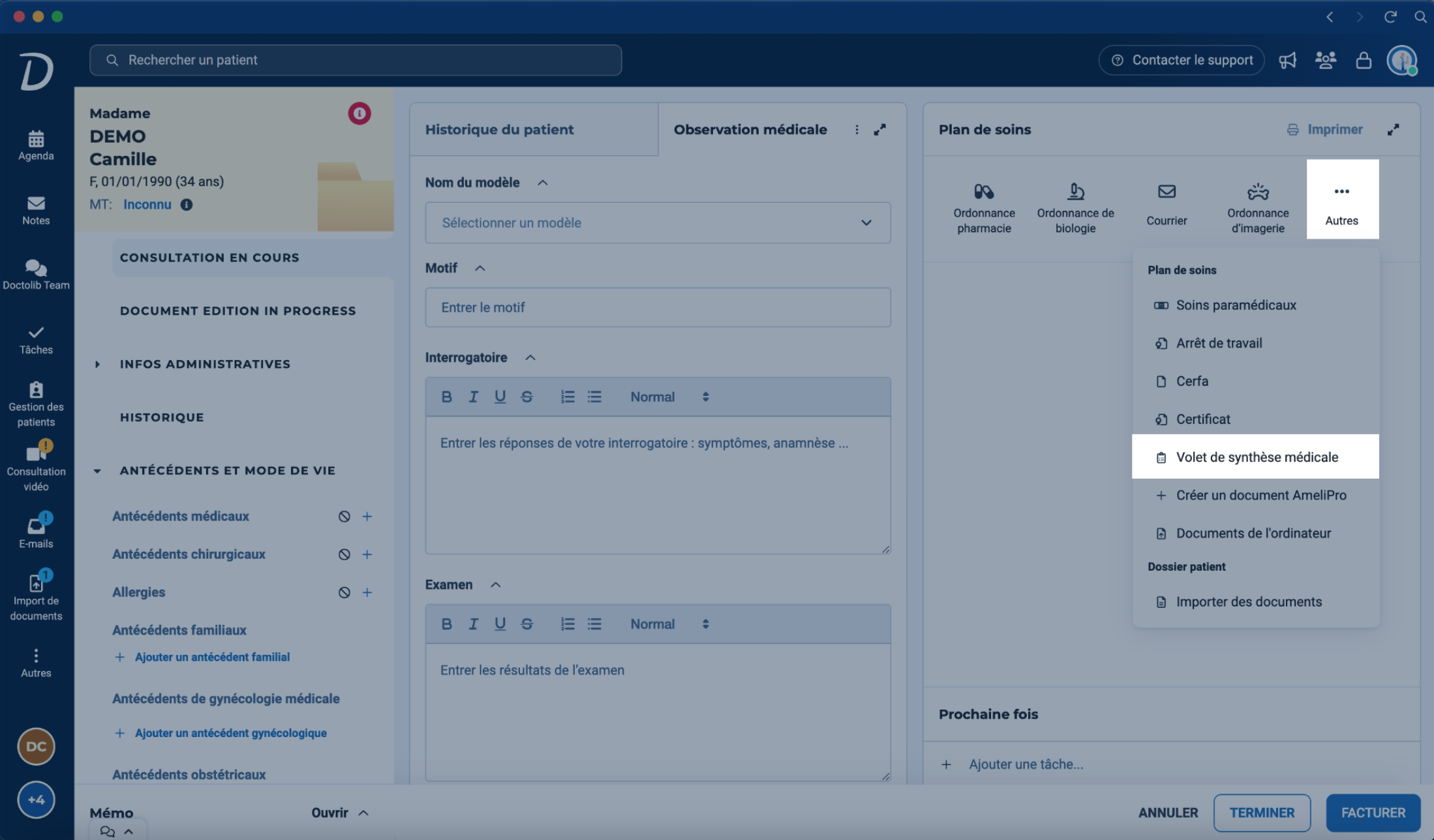The height and width of the screenshot is (840, 1434).
Task: Select Volet de synthèse médicale
Action: 1255,457
